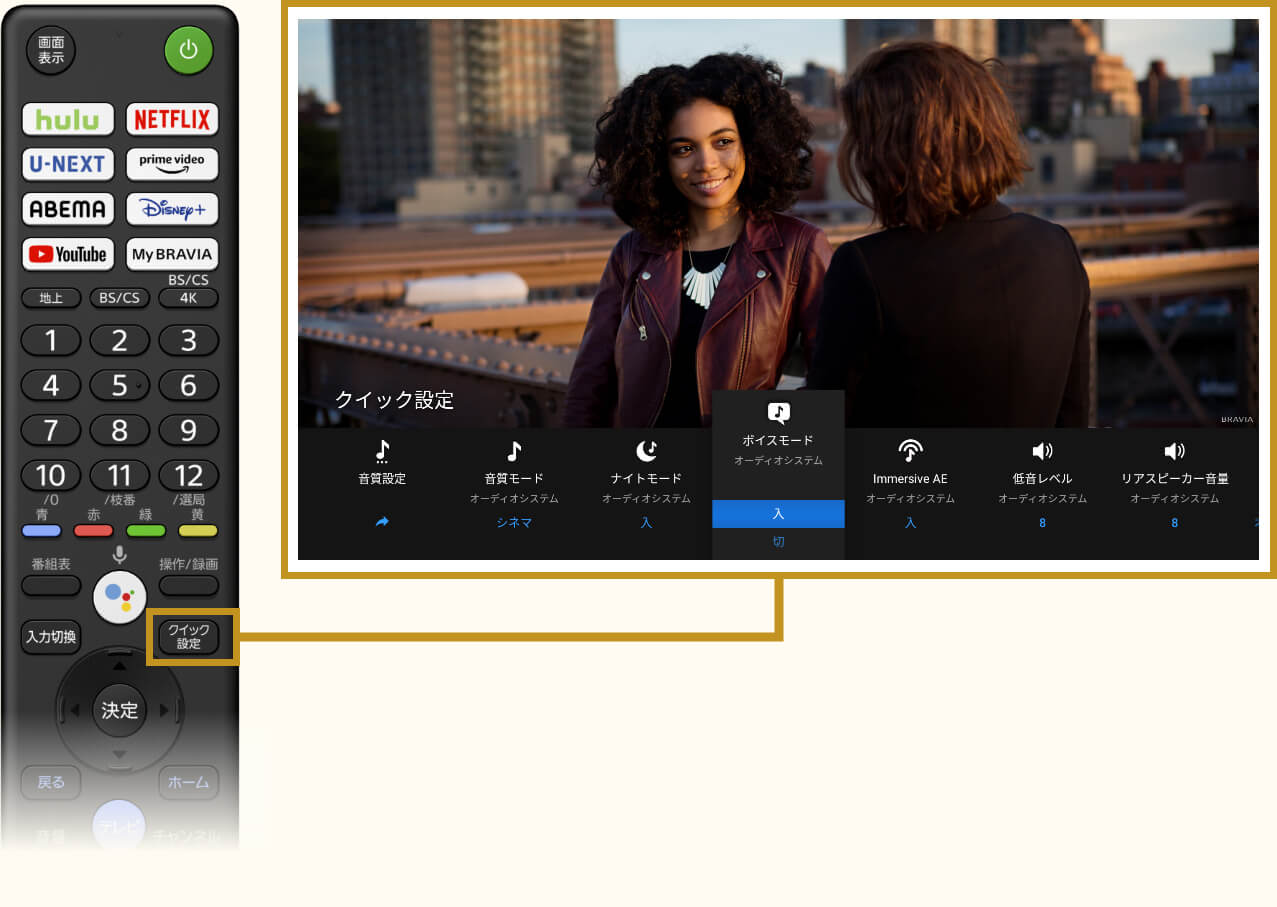The height and width of the screenshot is (907, 1277).
Task: Select the 音質モード music note icon
Action: (x=514, y=452)
